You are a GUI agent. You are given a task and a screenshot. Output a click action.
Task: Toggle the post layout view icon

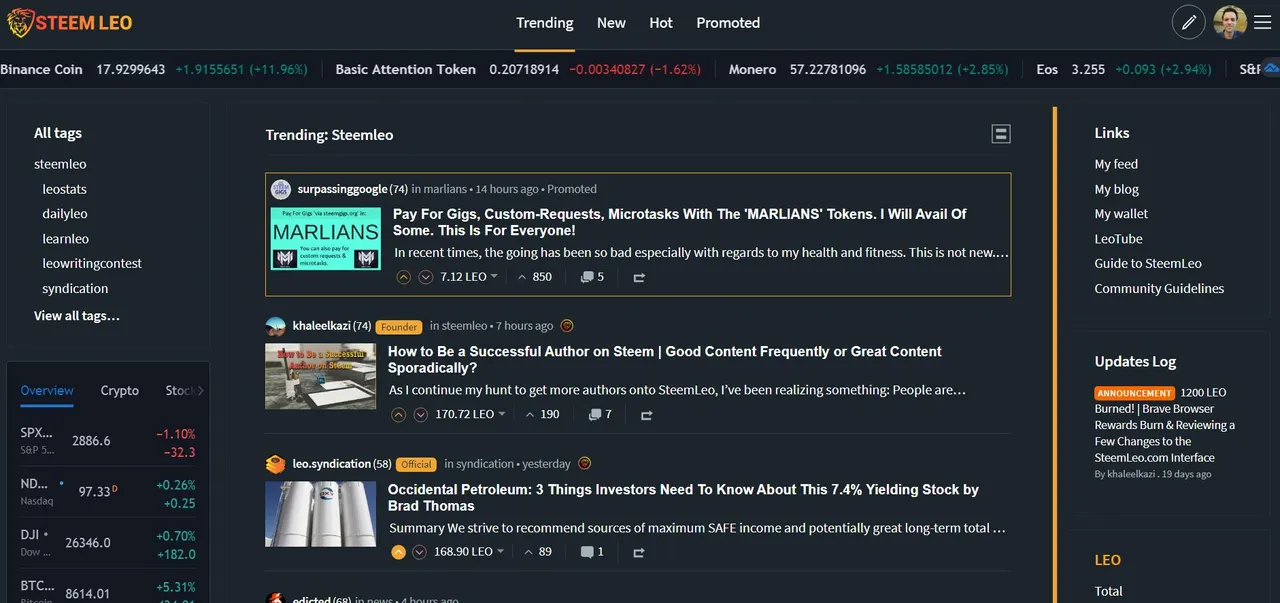tap(1001, 134)
